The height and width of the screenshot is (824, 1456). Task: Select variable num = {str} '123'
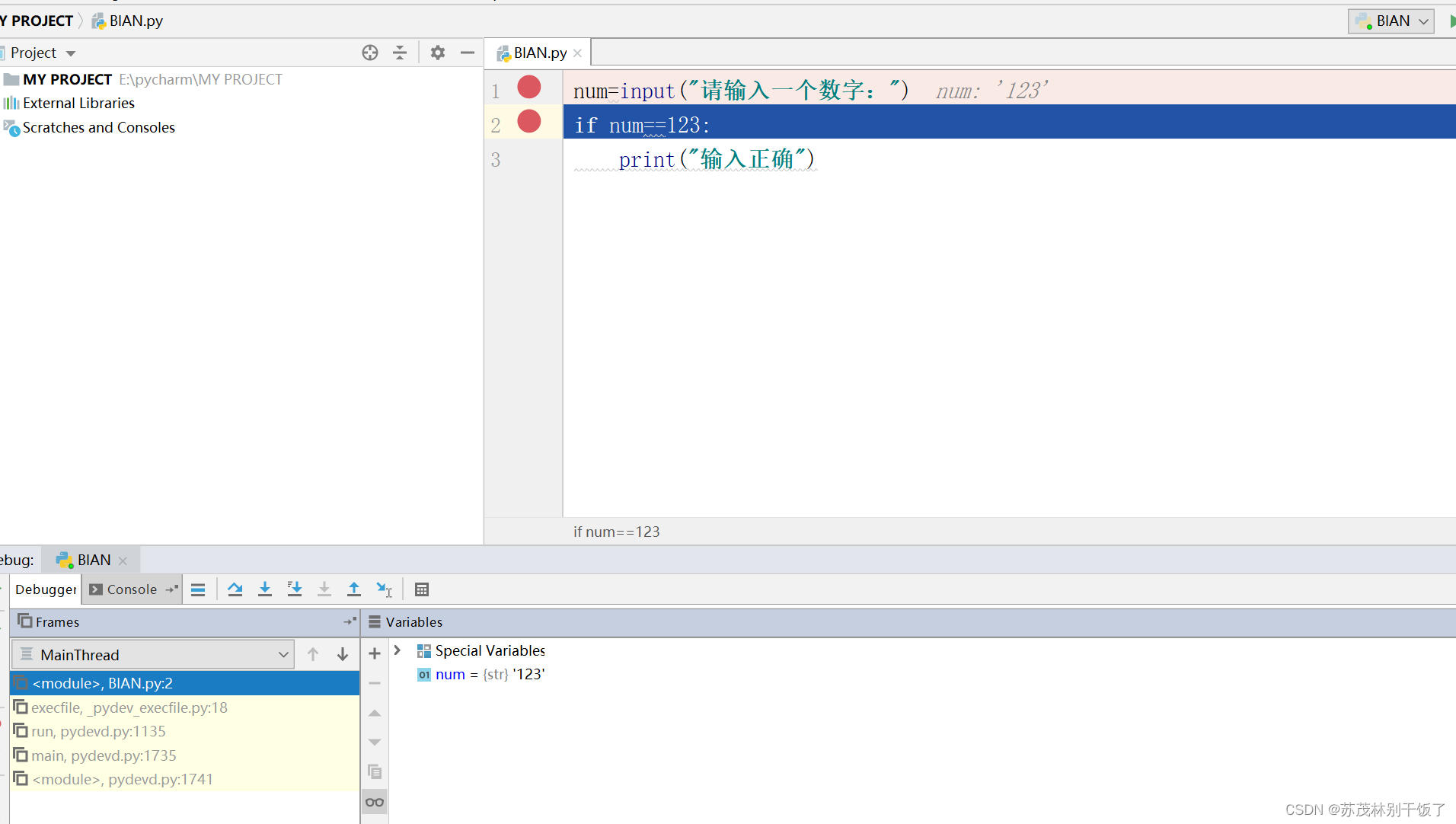(x=481, y=674)
